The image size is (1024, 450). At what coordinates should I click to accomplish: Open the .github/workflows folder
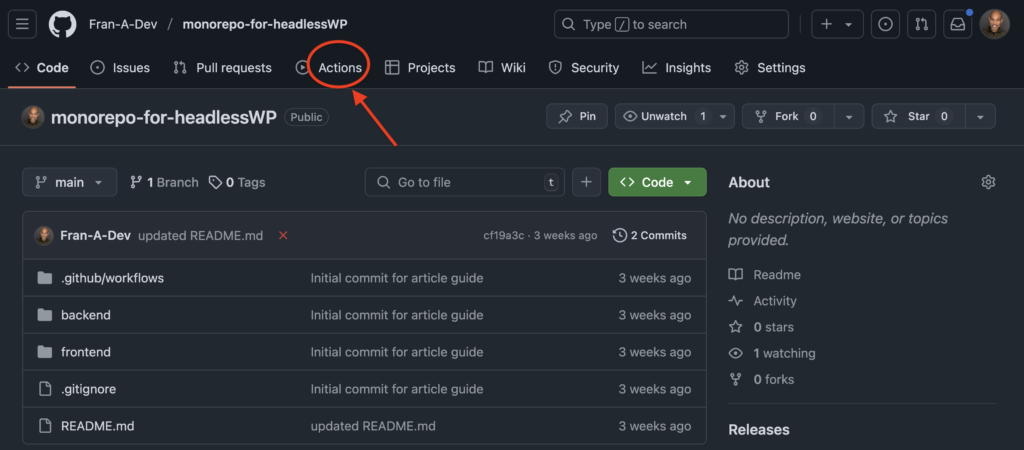[112, 278]
